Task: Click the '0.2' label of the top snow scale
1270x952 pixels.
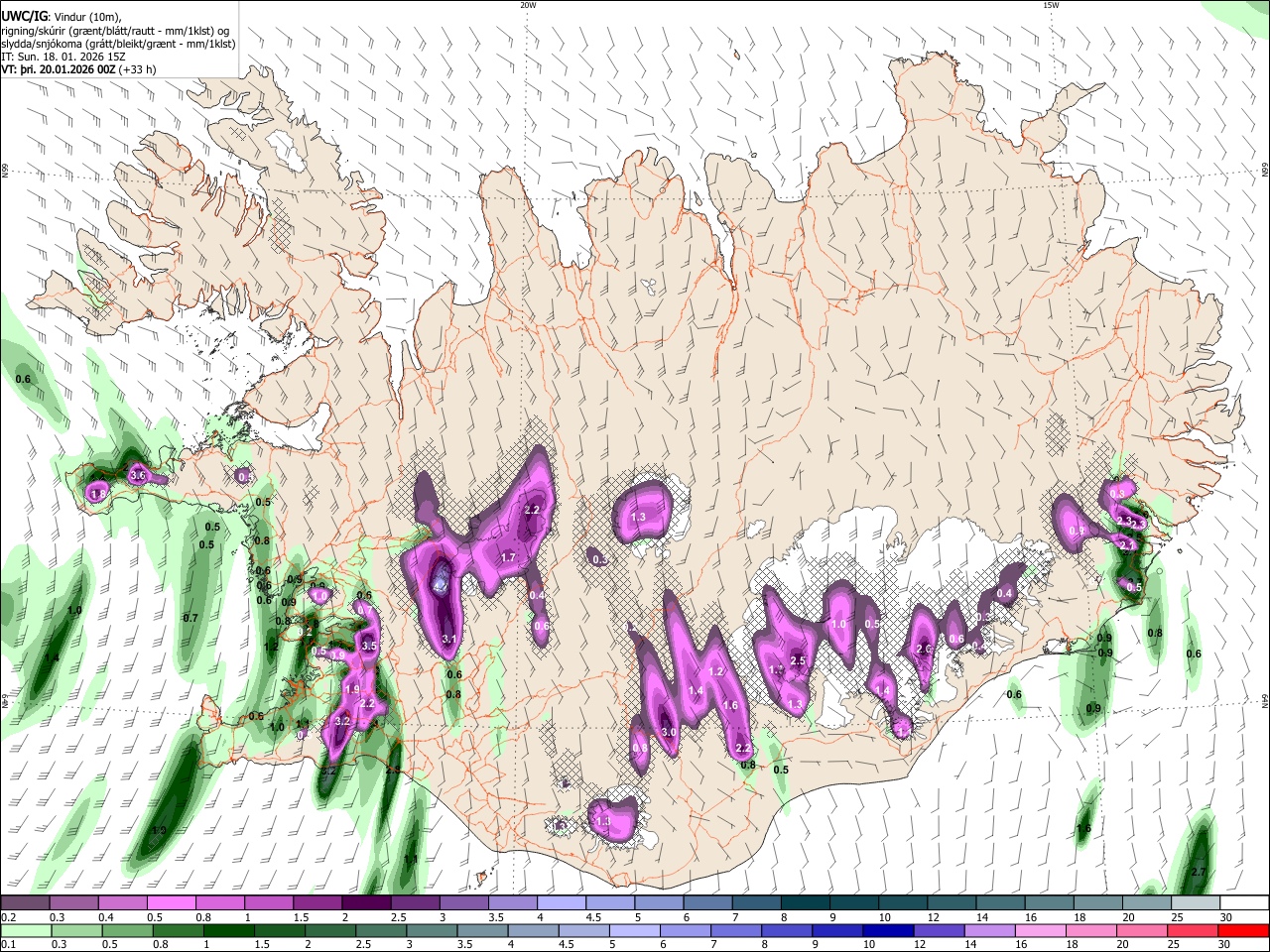Action: tap(9, 917)
